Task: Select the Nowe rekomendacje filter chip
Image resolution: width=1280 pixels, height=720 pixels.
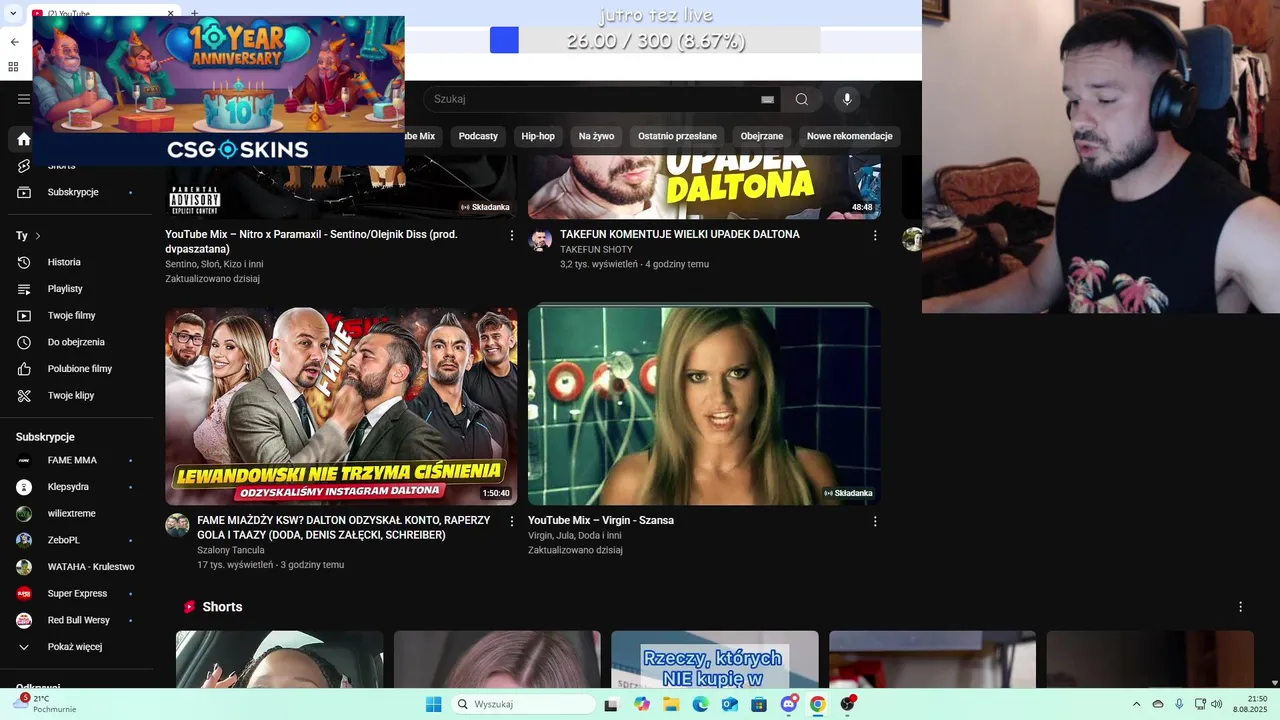Action: coord(849,136)
